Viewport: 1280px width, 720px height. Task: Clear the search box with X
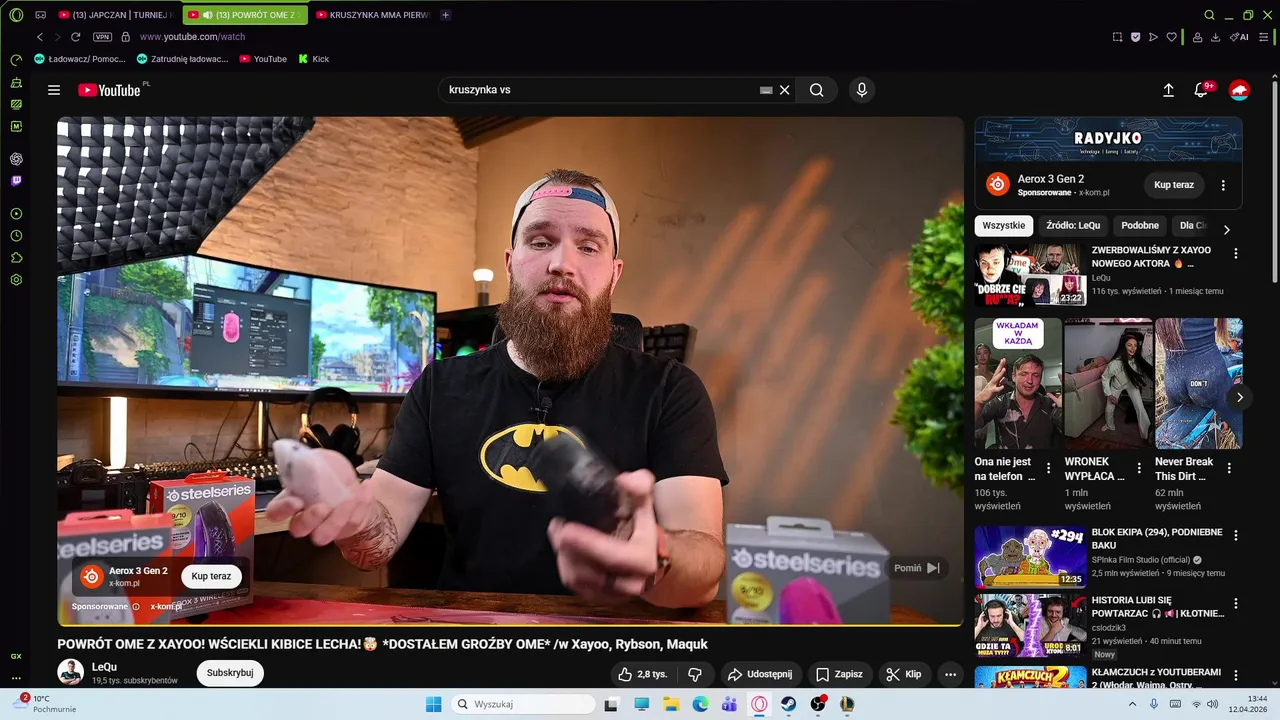point(785,90)
